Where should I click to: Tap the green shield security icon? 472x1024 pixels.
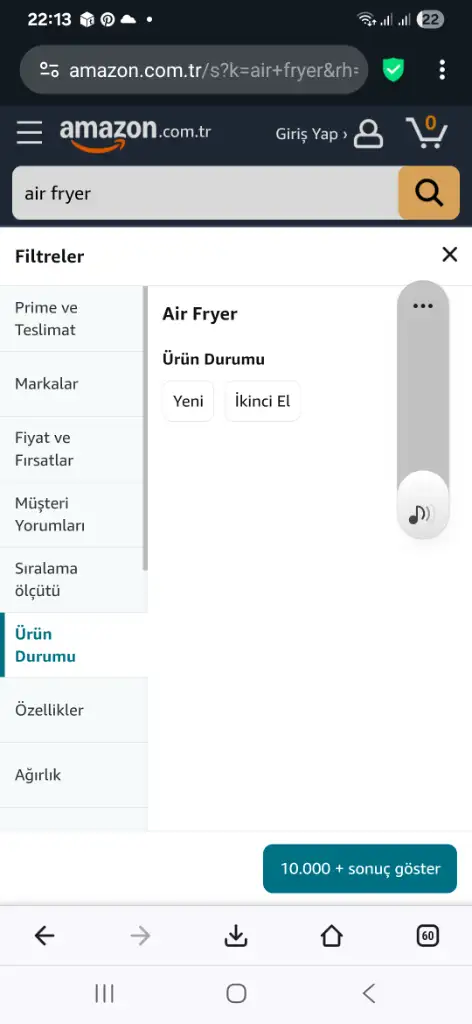393,70
